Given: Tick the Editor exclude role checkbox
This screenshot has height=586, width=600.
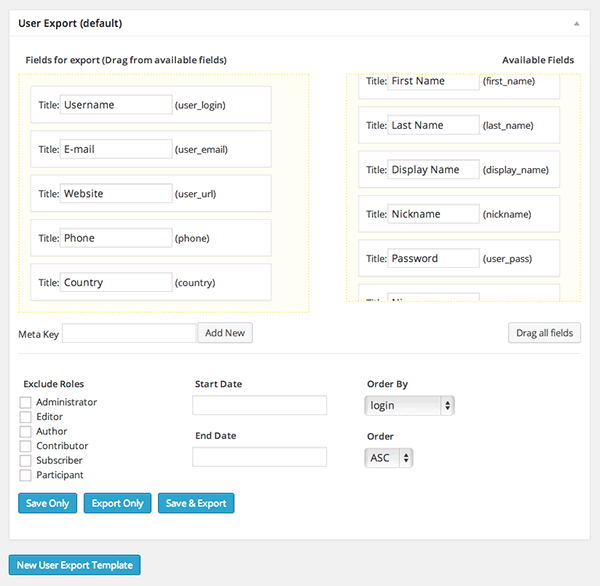Looking at the screenshot, I should [x=26, y=417].
